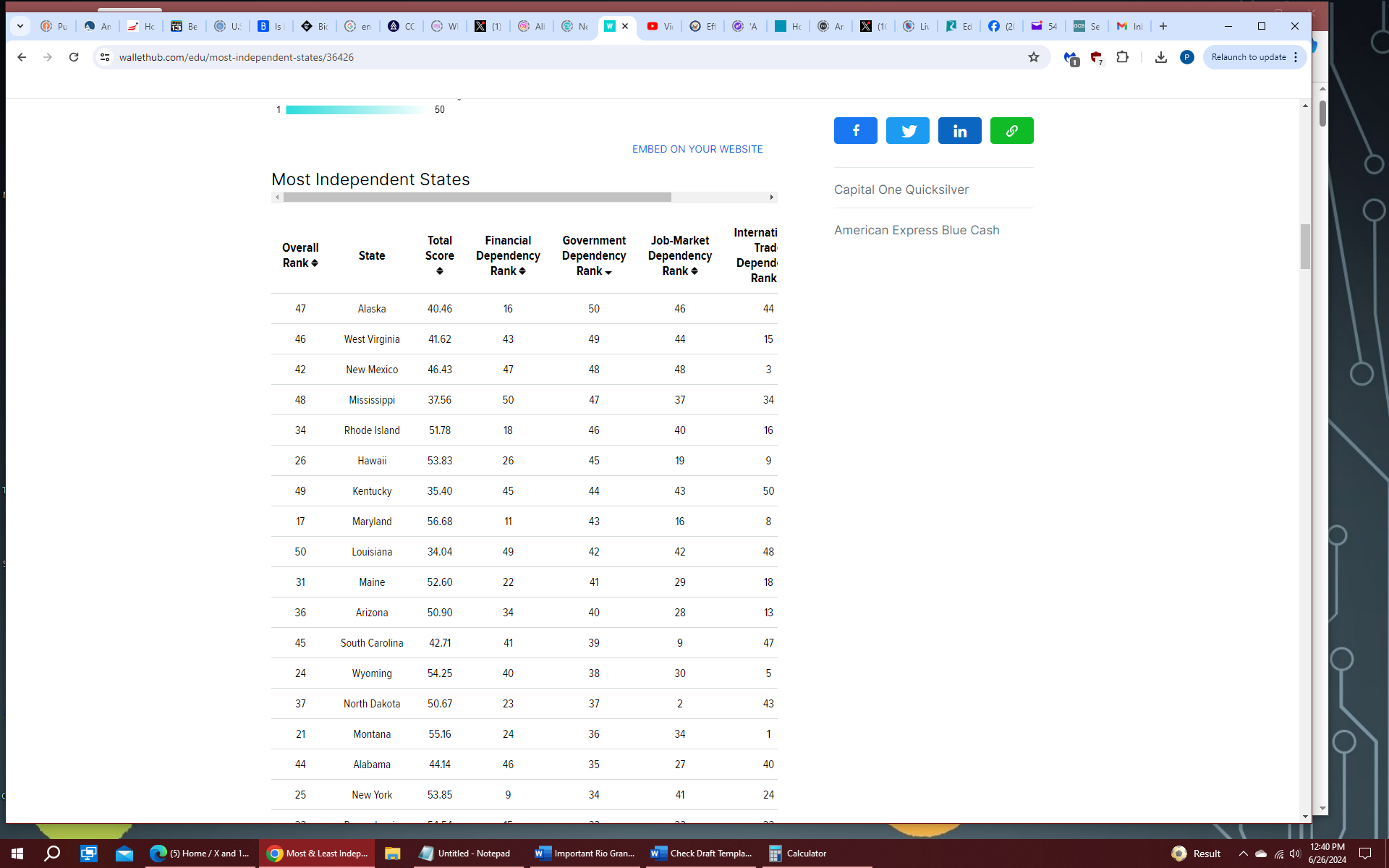Click the table's horizontal scrollbar thumb

pyautogui.click(x=477, y=197)
